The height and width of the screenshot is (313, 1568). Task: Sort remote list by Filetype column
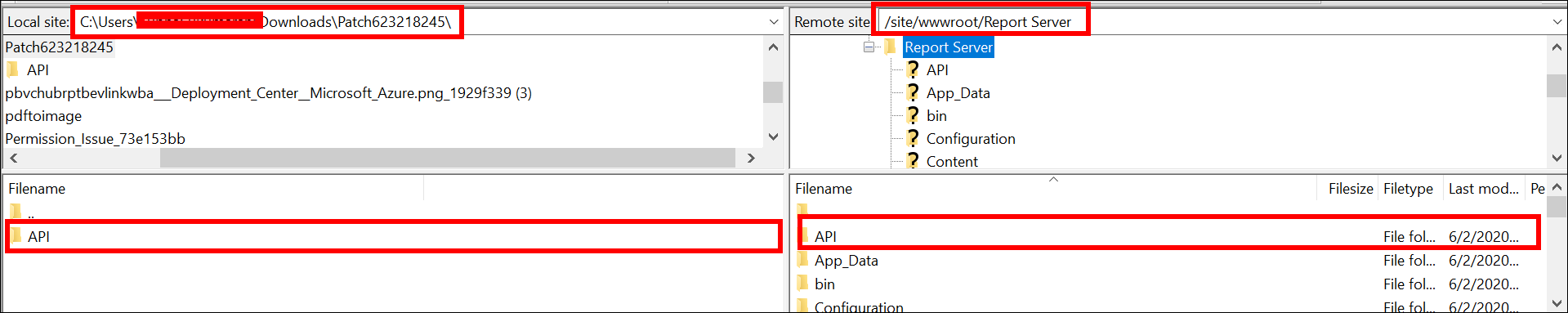pos(1408,189)
